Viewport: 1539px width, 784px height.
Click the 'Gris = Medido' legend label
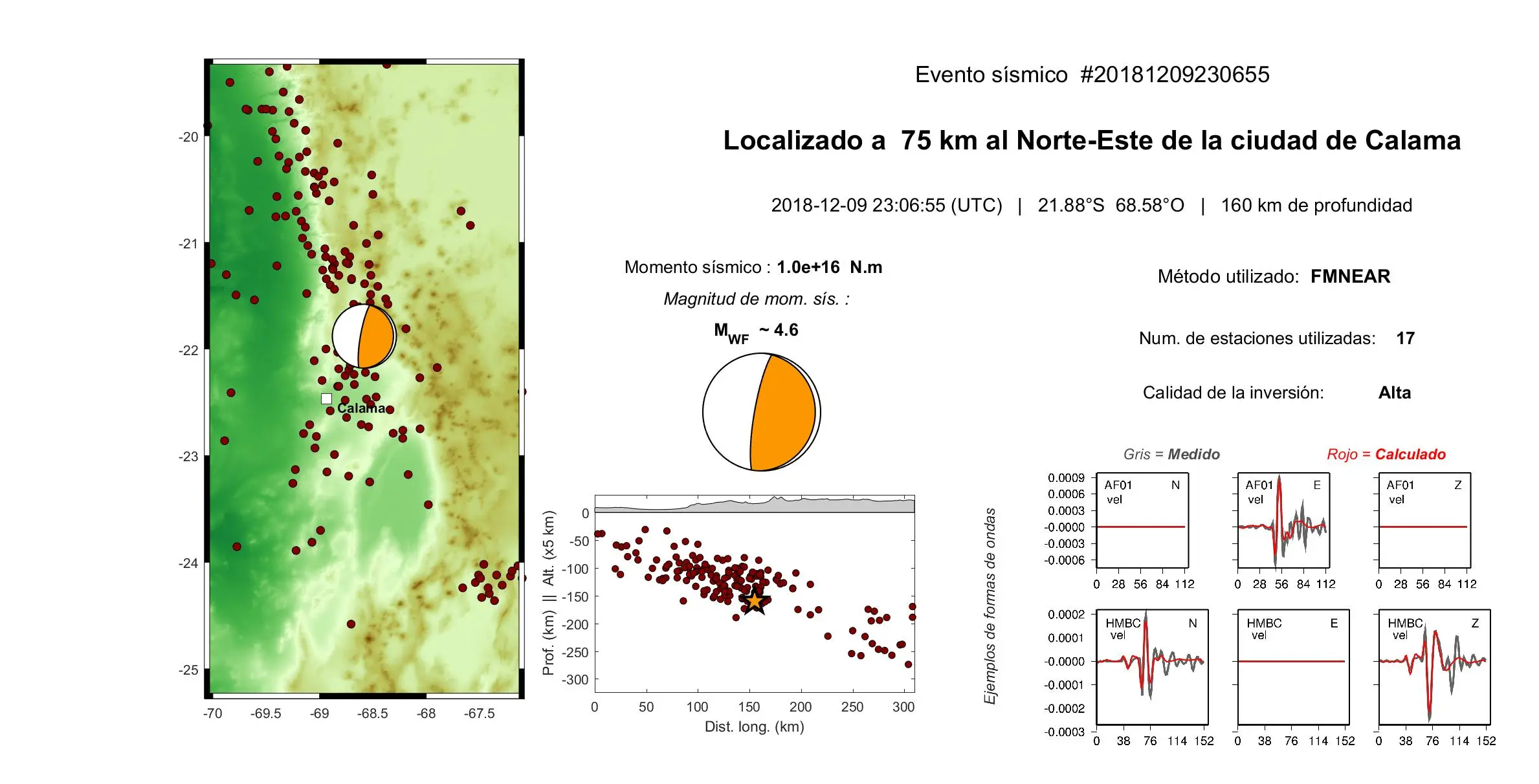pyautogui.click(x=1171, y=454)
